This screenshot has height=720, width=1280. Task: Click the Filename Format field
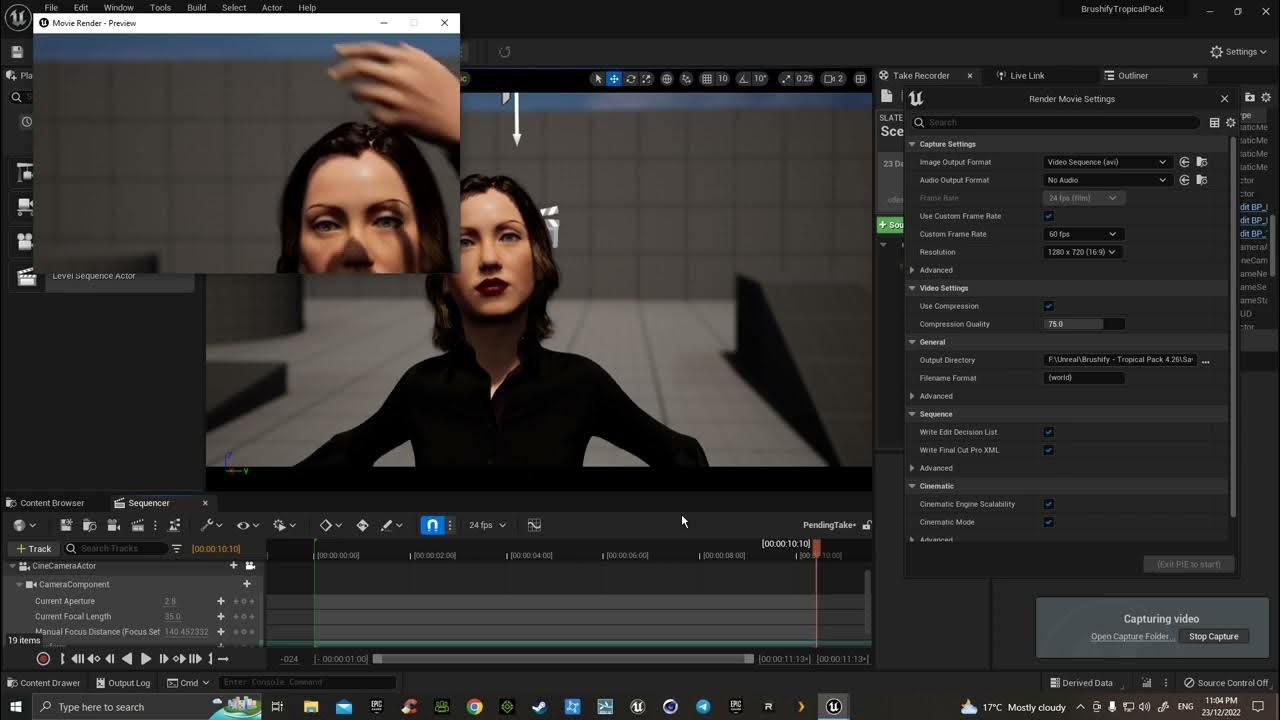(x=1084, y=378)
